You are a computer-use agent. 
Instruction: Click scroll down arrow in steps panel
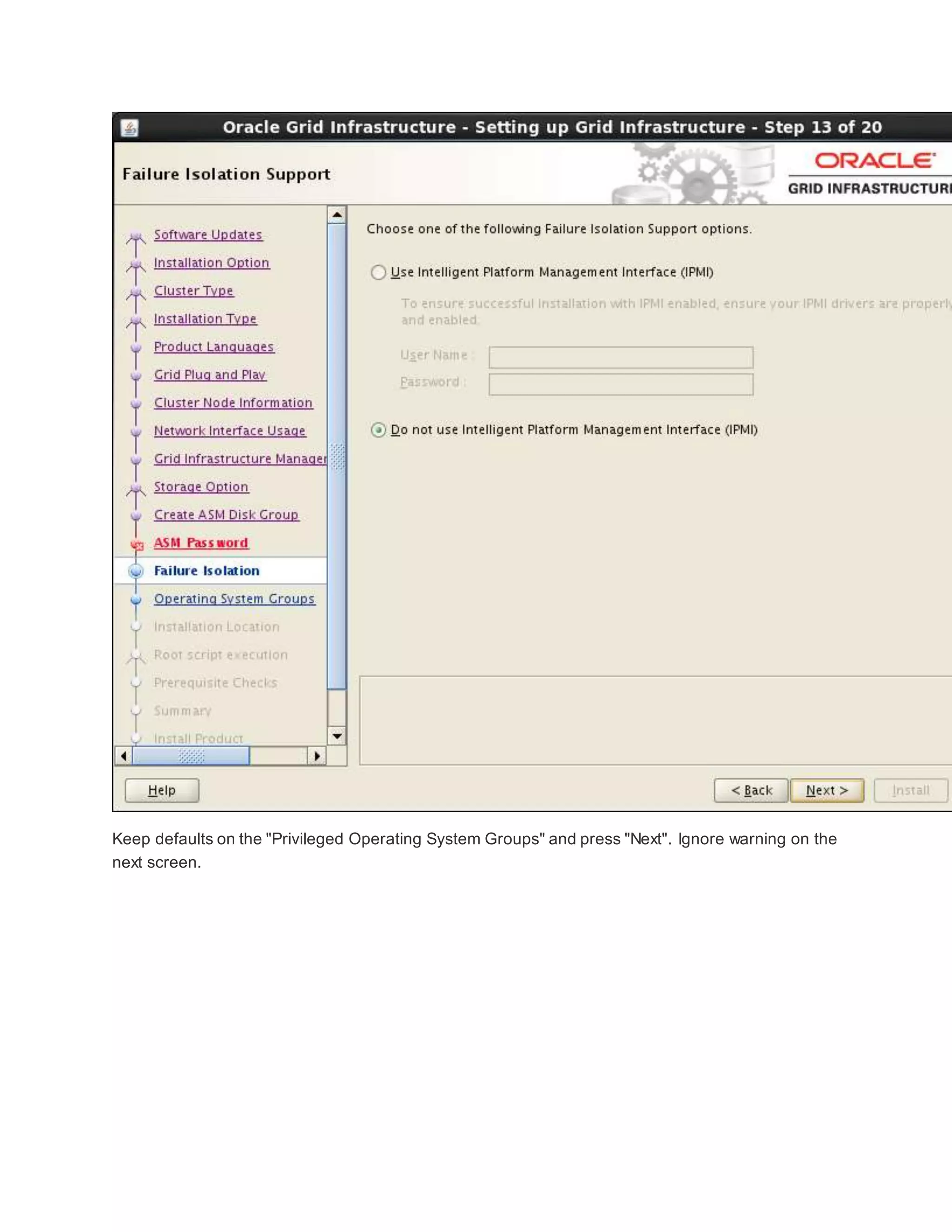(337, 736)
